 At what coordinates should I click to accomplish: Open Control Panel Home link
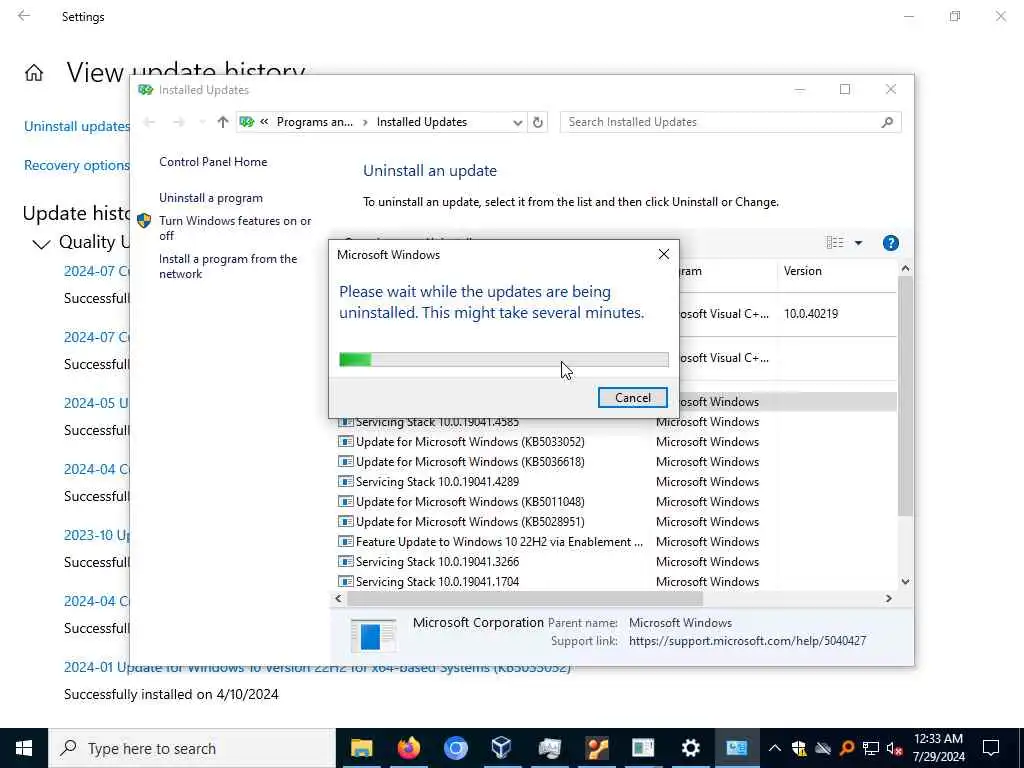[x=213, y=162]
